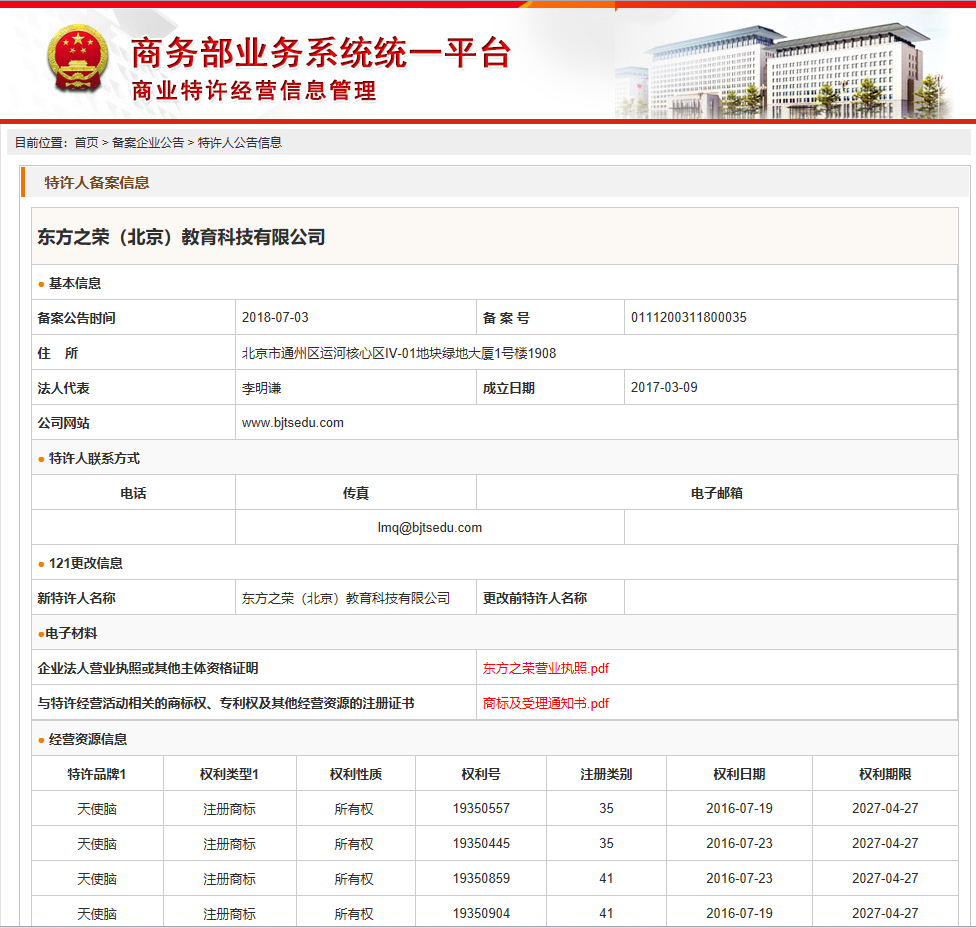Click the 121更改信息 section header

[x=86, y=563]
